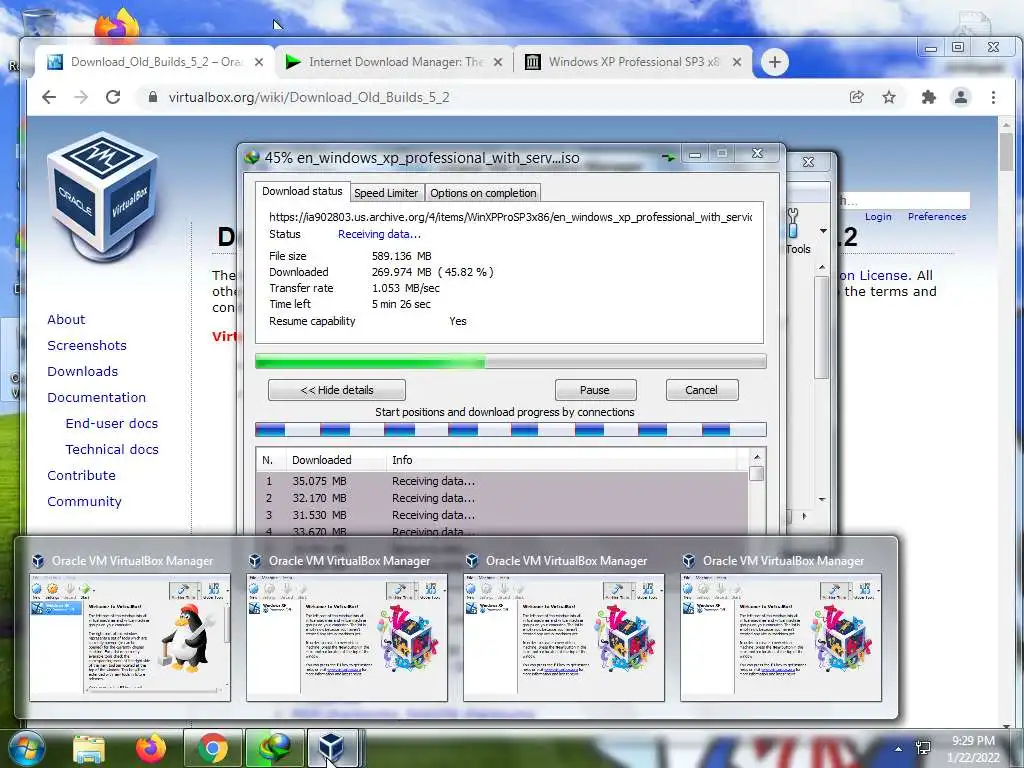Open the Community link
This screenshot has height=768, width=1024.
(x=84, y=502)
